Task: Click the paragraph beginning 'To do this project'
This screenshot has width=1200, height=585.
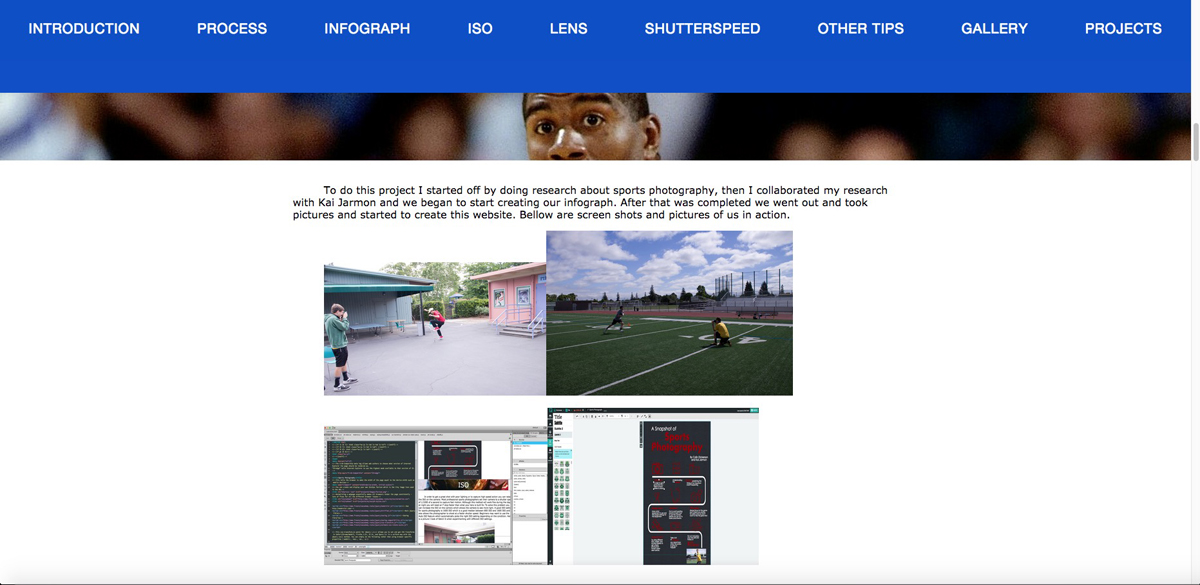Action: pyautogui.click(x=590, y=203)
